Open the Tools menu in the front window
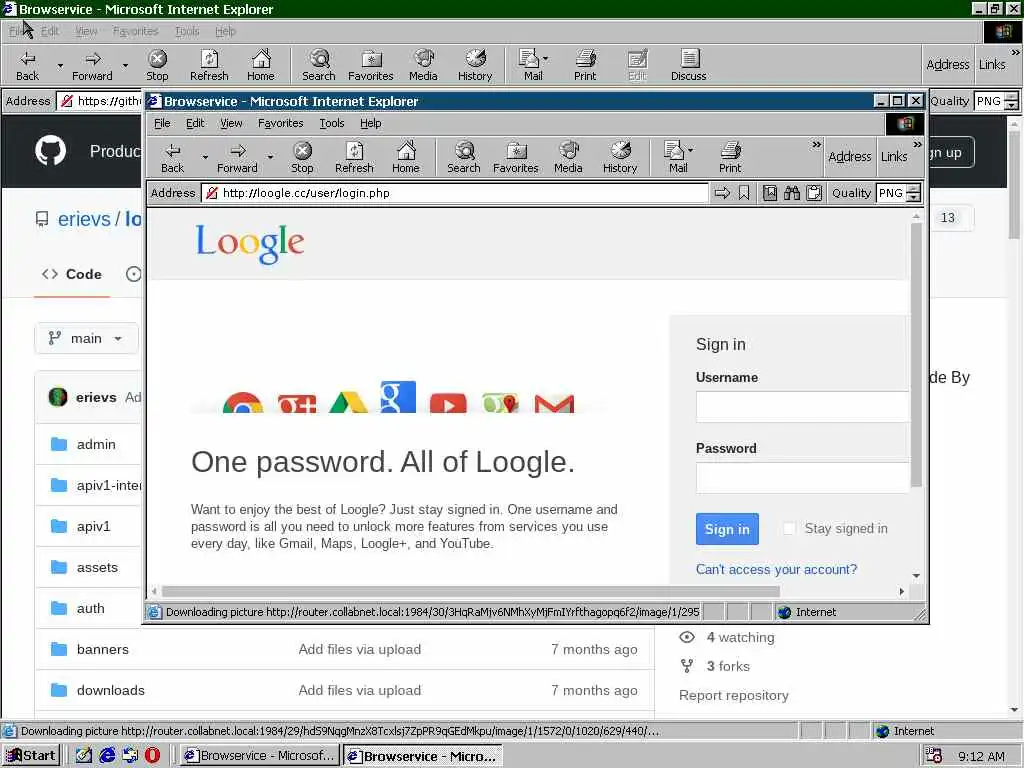The image size is (1024, 768). coord(332,123)
